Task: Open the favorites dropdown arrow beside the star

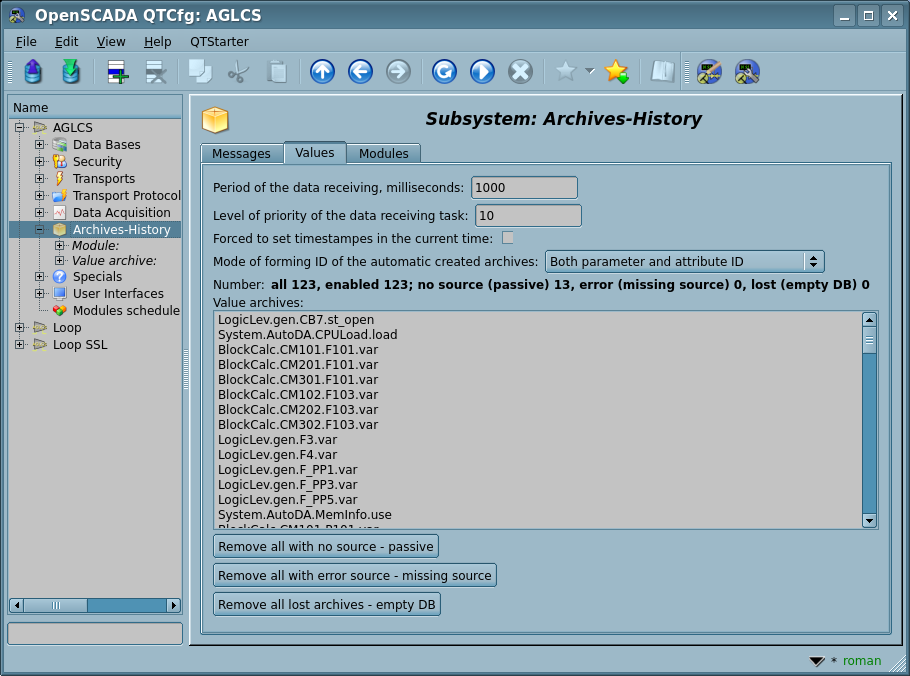Action: pos(590,71)
